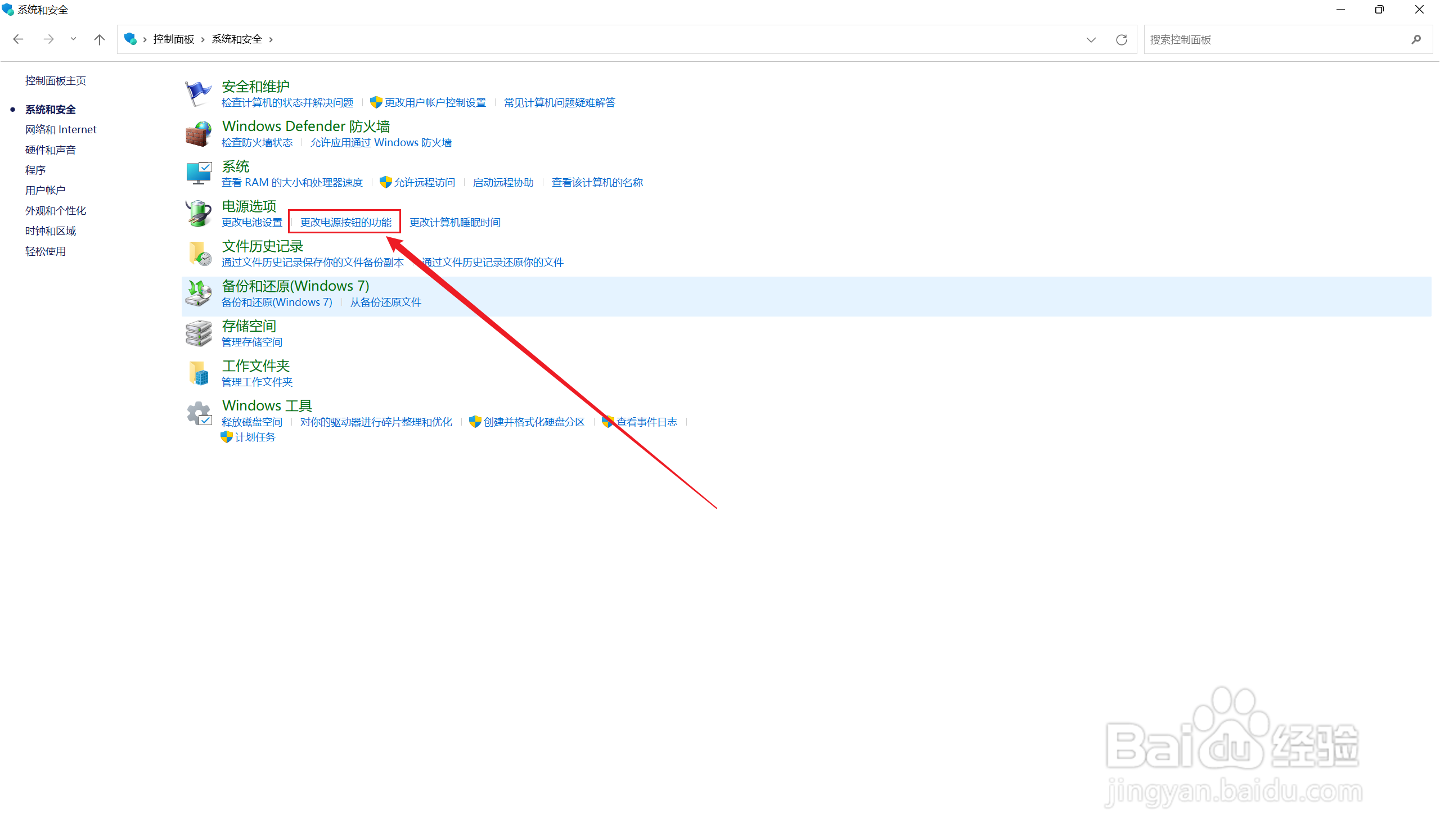Click 通过文件历史记录还原你的文件
The height and width of the screenshot is (840, 1440).
[493, 263]
